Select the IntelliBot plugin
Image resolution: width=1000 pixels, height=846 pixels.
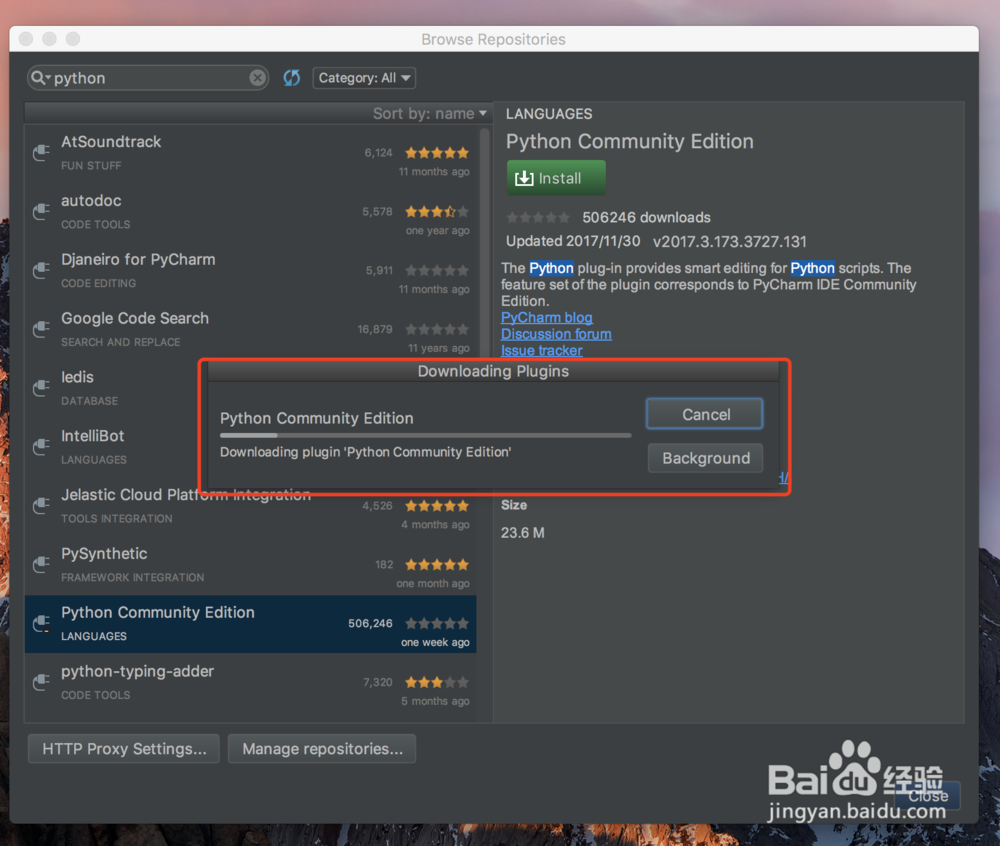[x=112, y=446]
